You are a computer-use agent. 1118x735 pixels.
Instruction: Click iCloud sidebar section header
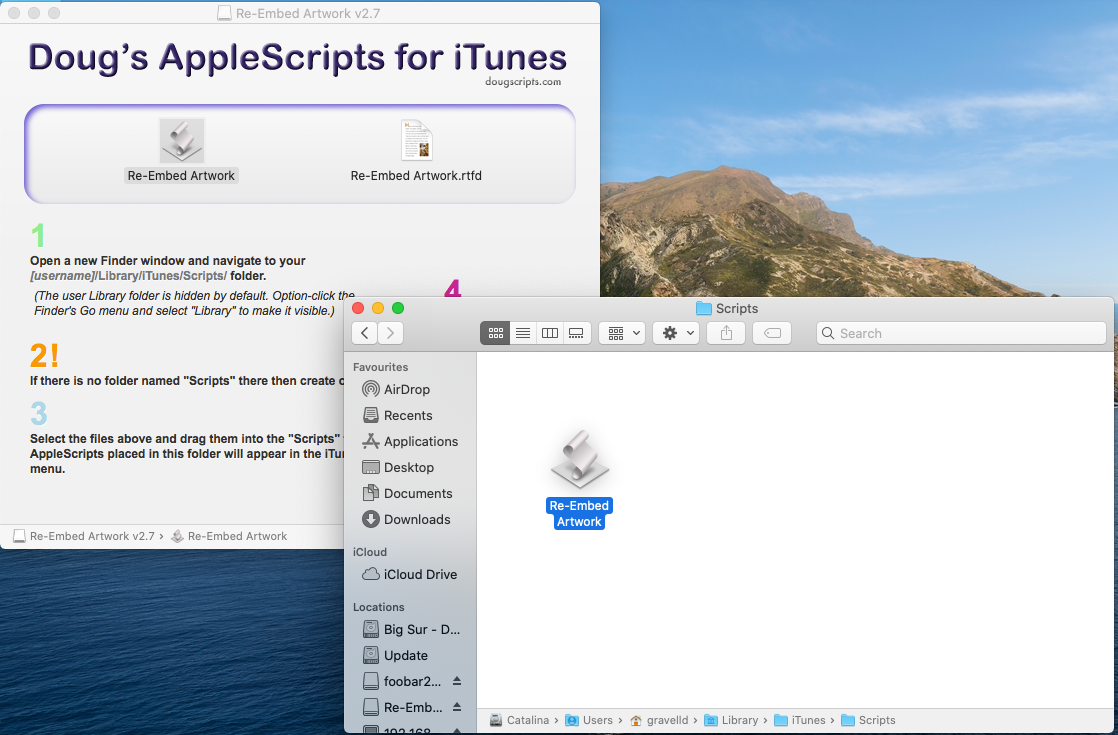370,552
